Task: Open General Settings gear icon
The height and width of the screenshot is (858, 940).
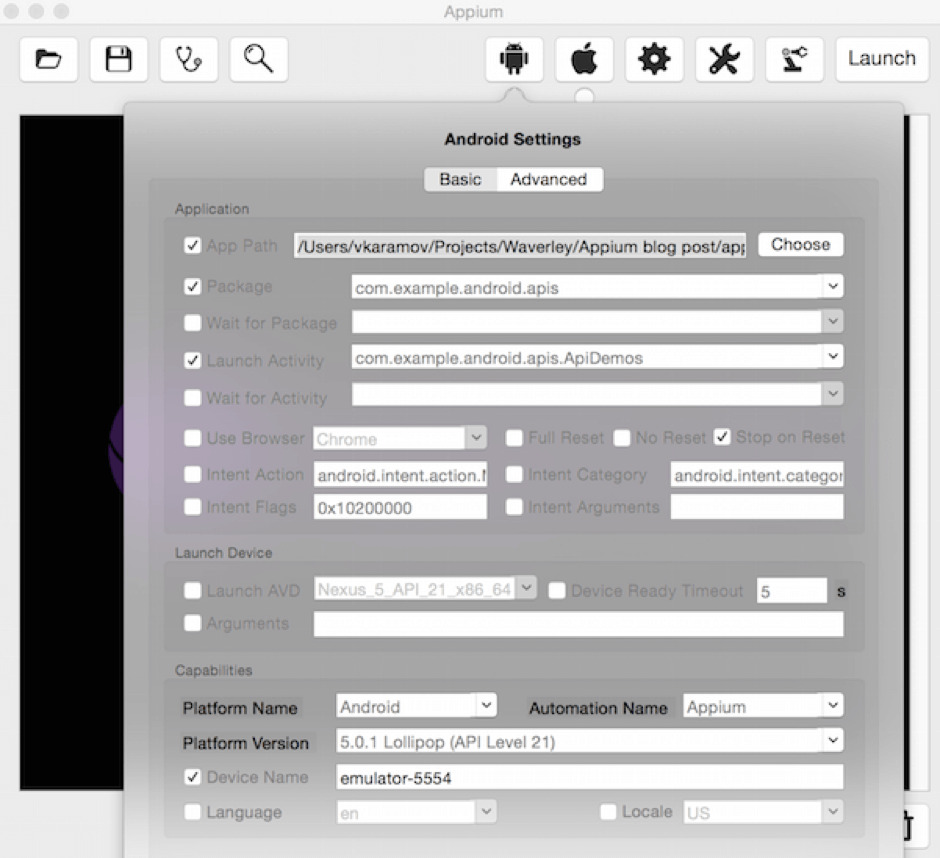Action: click(654, 59)
